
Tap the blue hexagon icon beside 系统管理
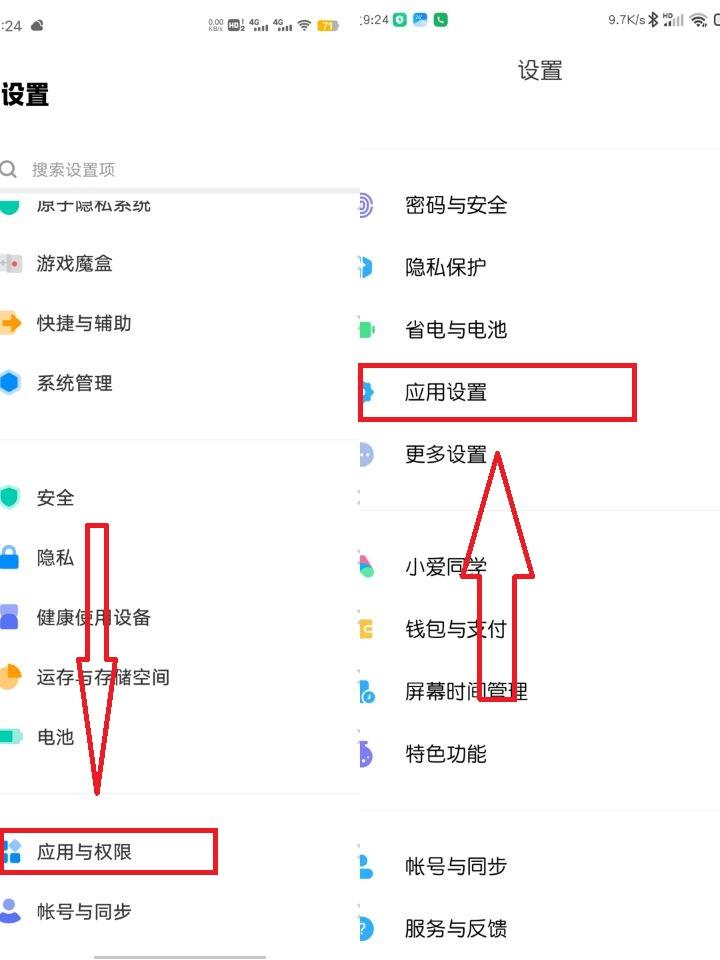coord(10,382)
